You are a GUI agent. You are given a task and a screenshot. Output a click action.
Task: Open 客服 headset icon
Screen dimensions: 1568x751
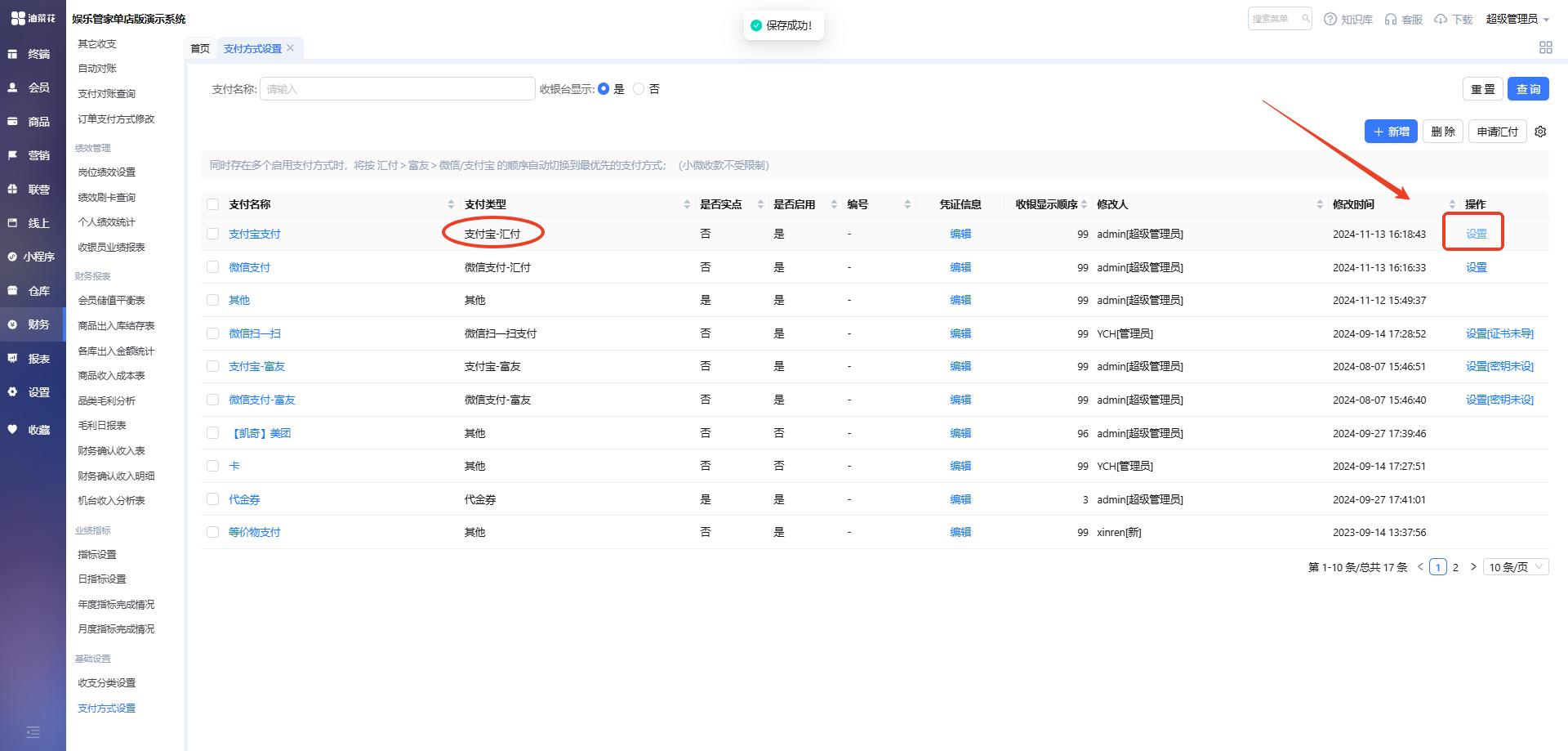coord(1391,19)
